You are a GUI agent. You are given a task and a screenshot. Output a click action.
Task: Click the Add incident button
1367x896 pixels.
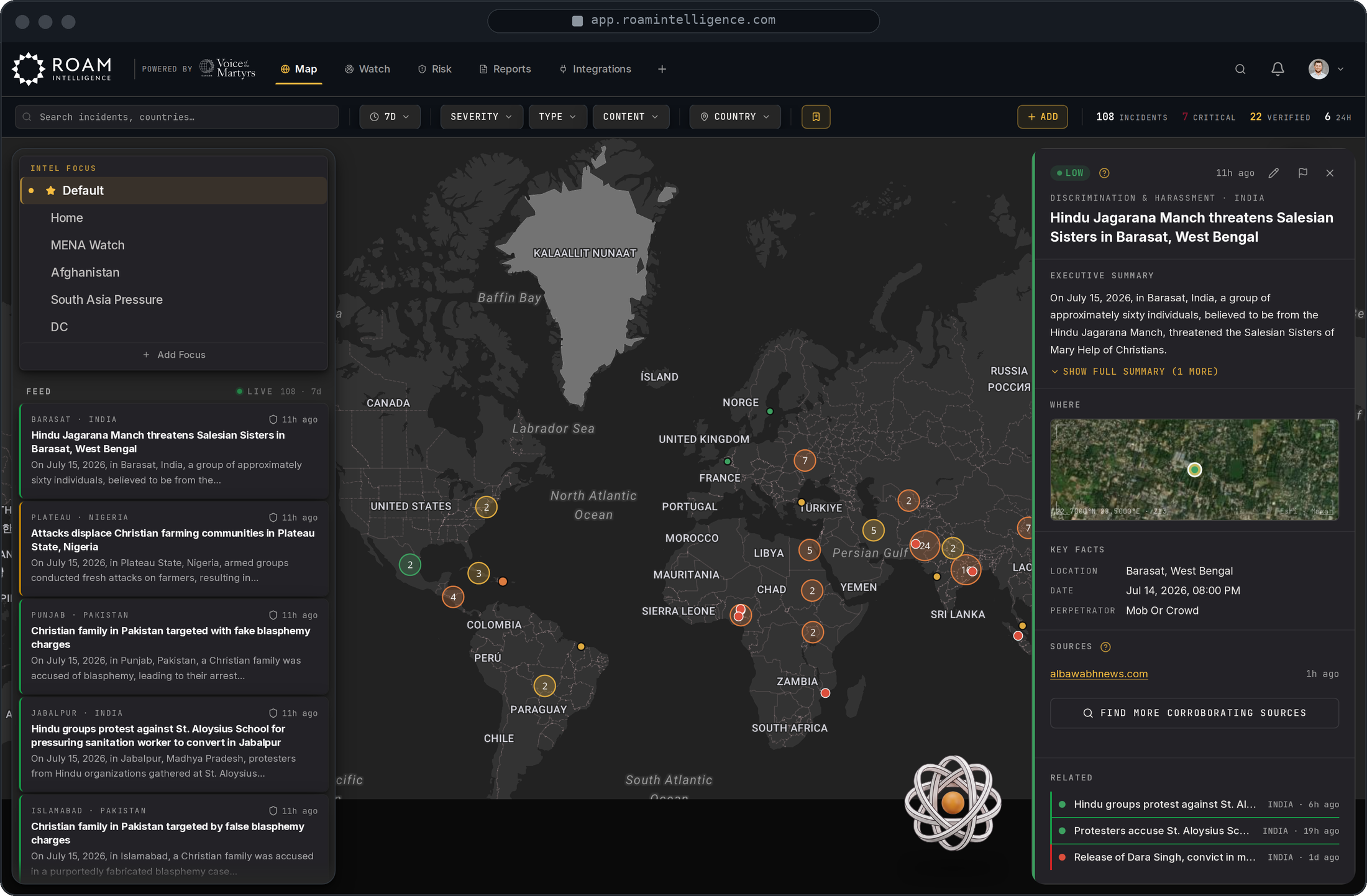point(1043,117)
